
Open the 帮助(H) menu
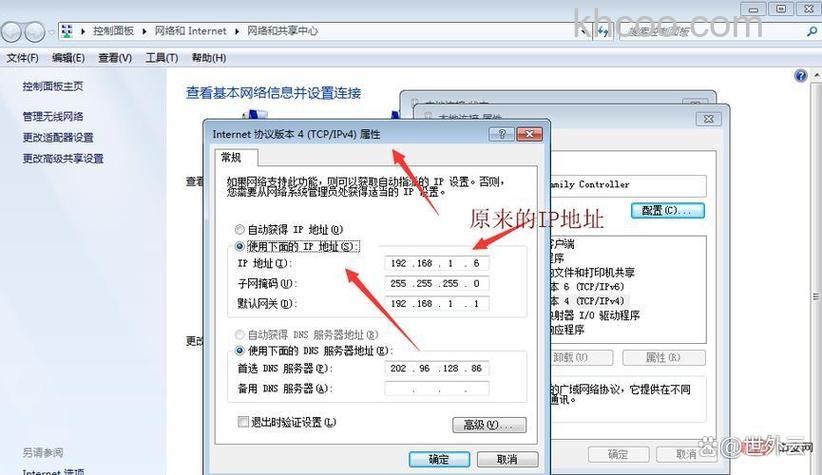[209, 58]
